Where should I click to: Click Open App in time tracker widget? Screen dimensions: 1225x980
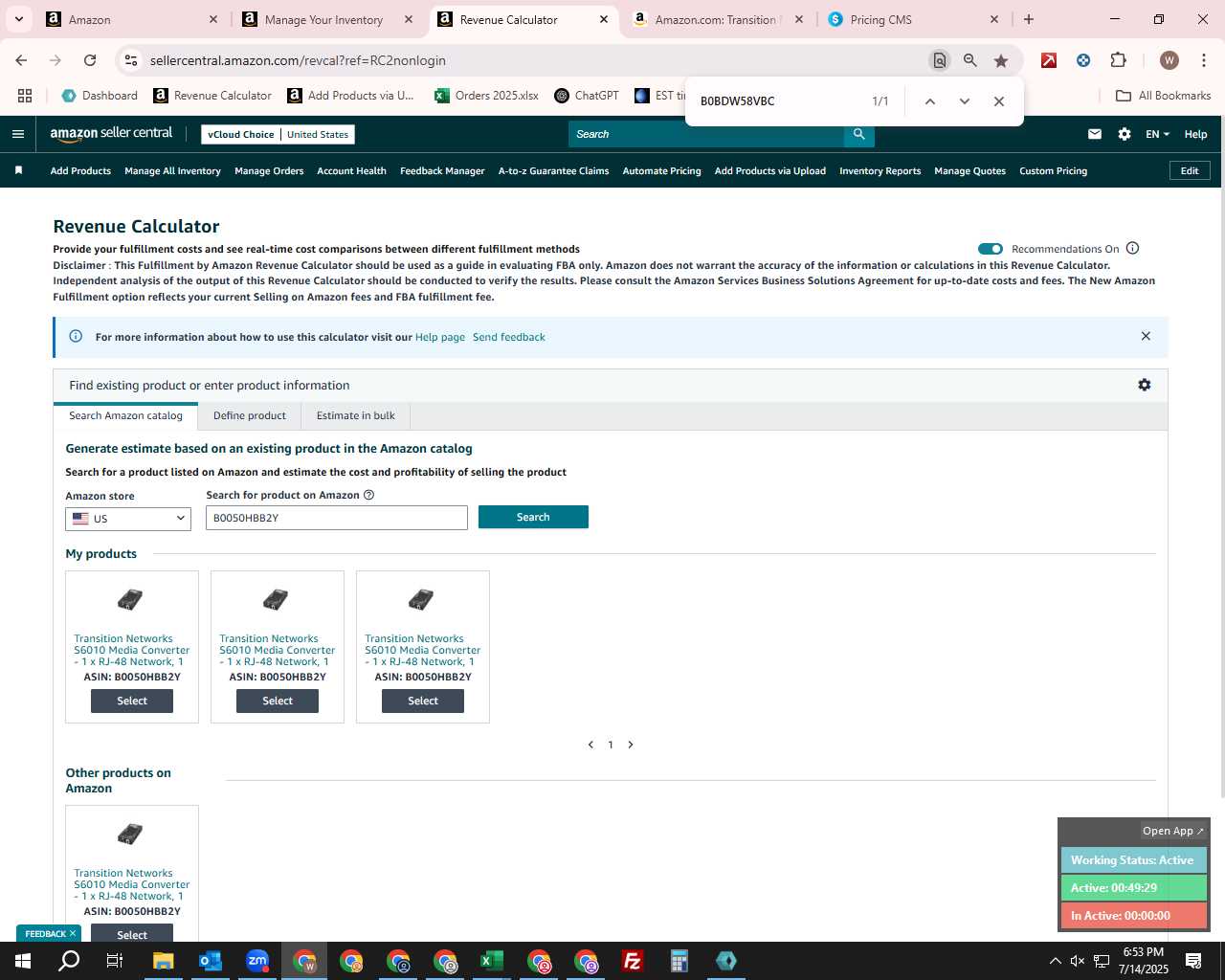point(1173,831)
